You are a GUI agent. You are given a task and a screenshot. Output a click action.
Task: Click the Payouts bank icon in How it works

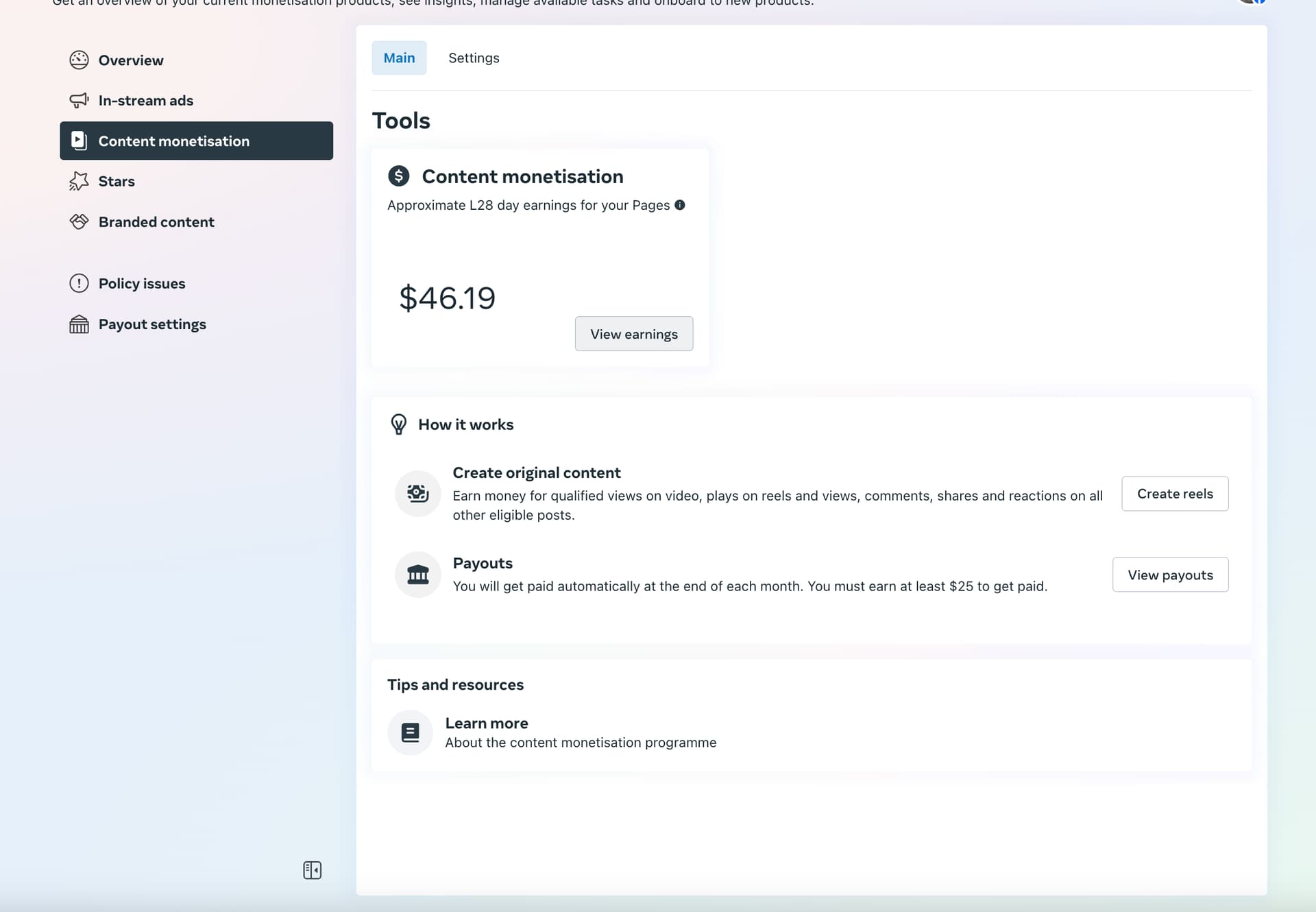417,575
